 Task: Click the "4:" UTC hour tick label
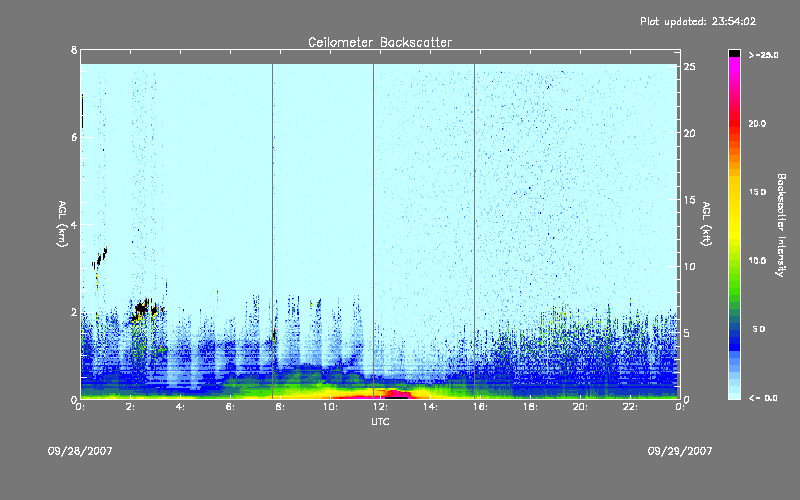(180, 407)
